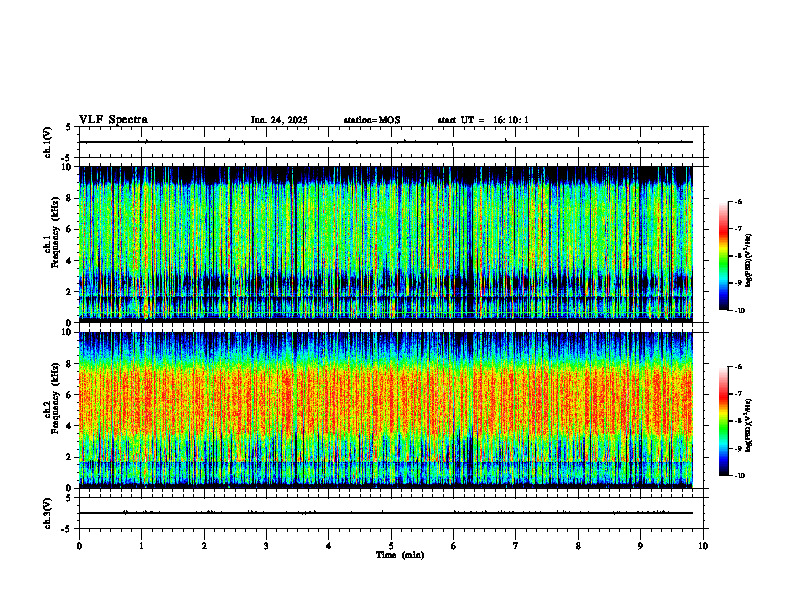Click the "VLF Spectra" plot title
Viewport: 792px width, 612px height.
[x=113, y=120]
